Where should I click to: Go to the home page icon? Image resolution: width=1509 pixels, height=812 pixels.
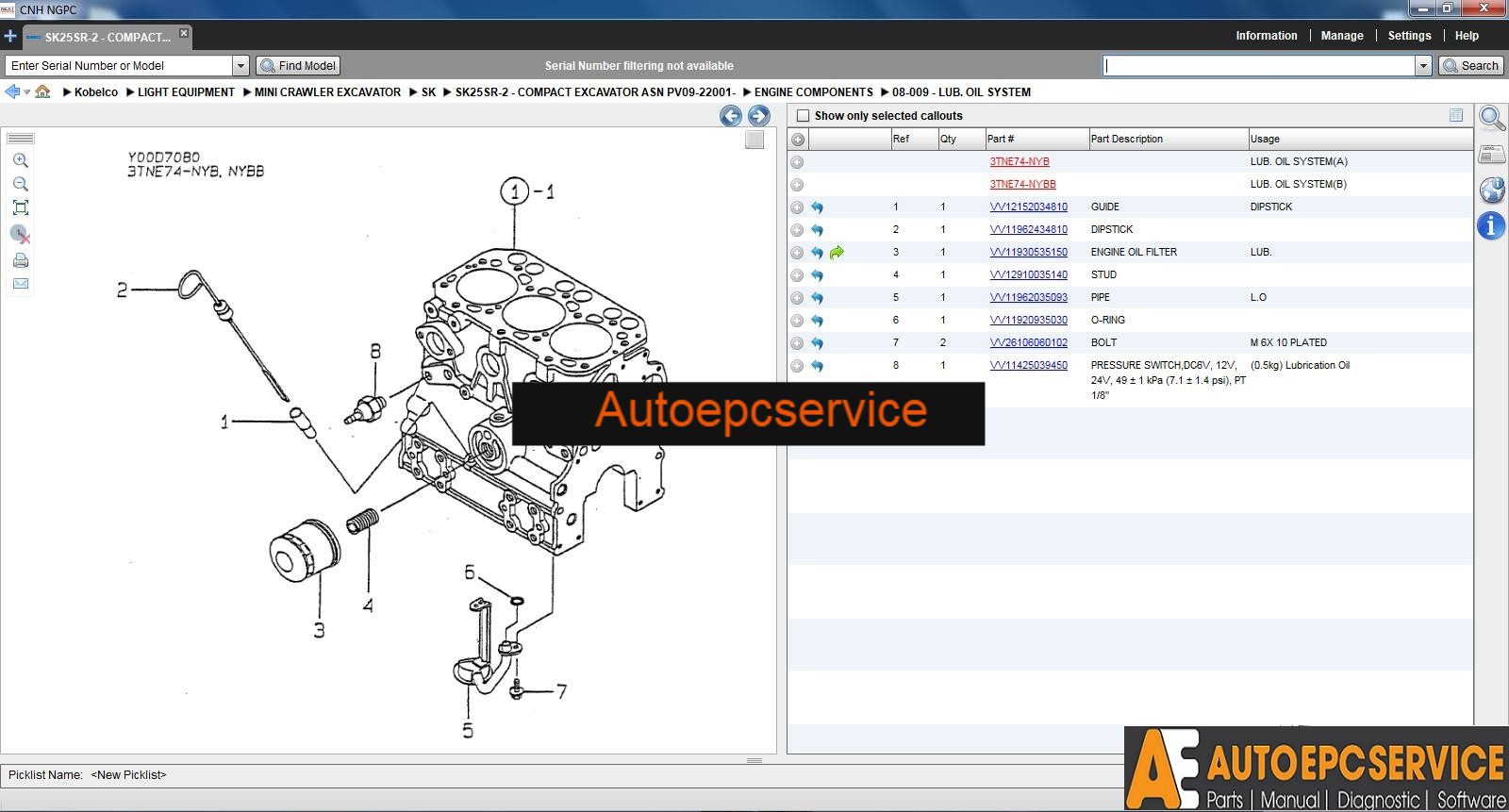(42, 91)
